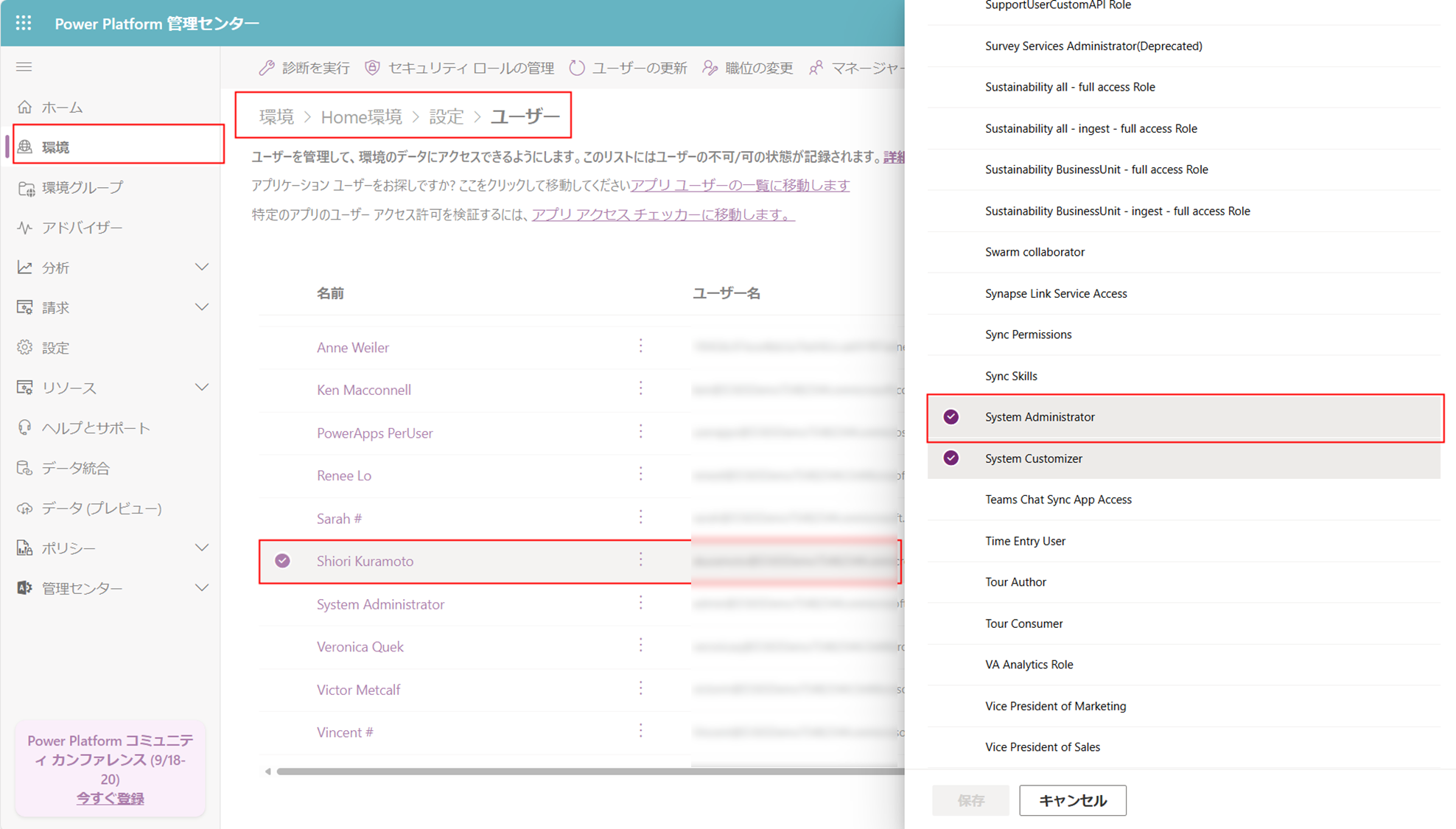Click the horizontal scrollbar under the user list
1456x829 pixels.
click(x=589, y=772)
